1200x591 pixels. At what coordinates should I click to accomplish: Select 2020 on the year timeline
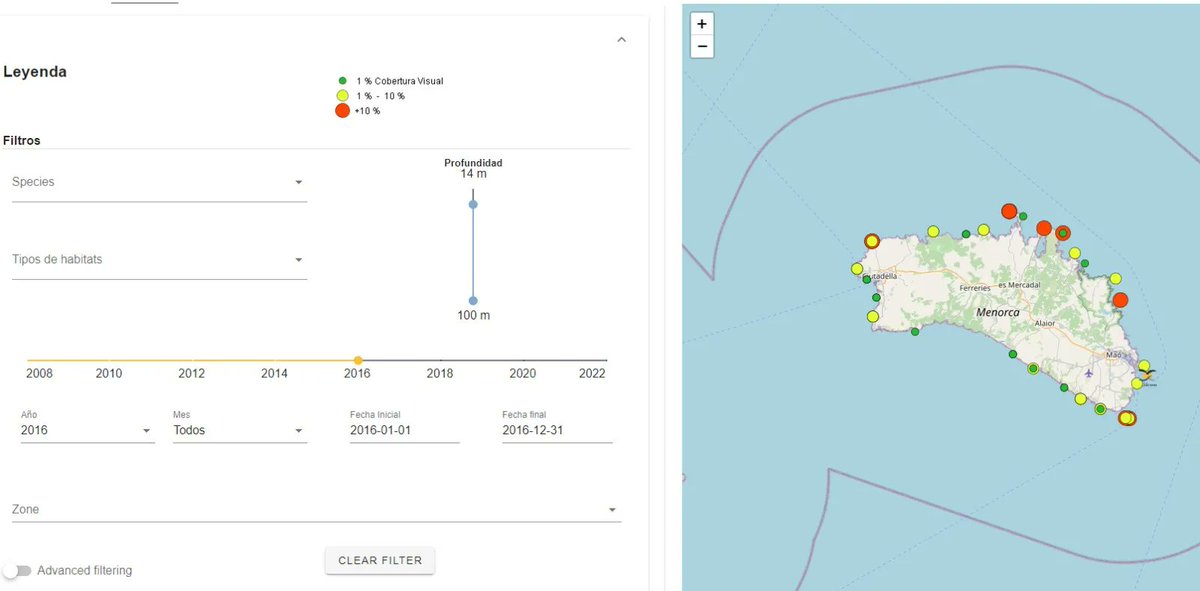click(x=523, y=374)
